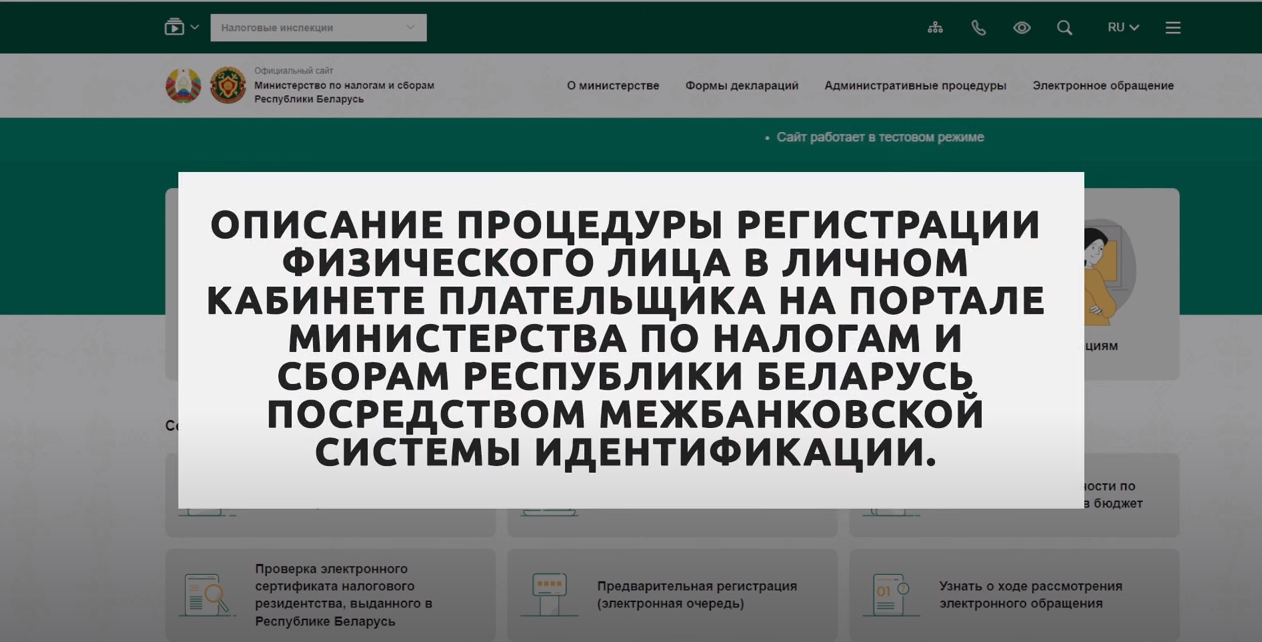1262x642 pixels.
Task: Toggle the accessibility eye icon
Action: 1021,28
